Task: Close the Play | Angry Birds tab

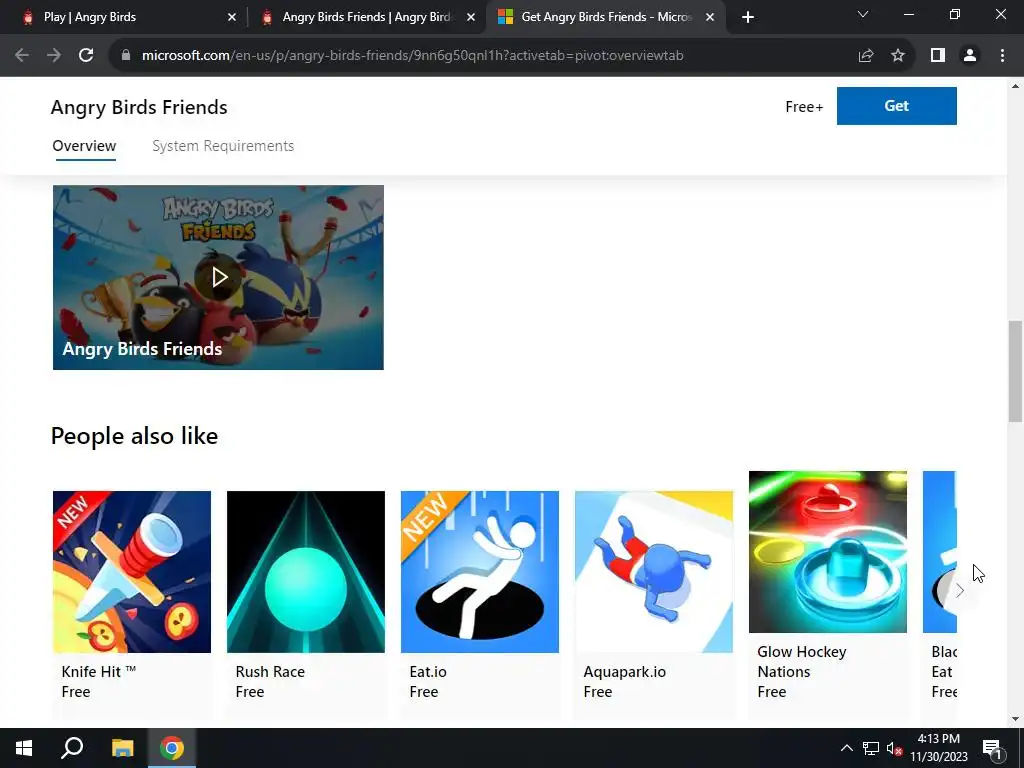Action: [232, 18]
